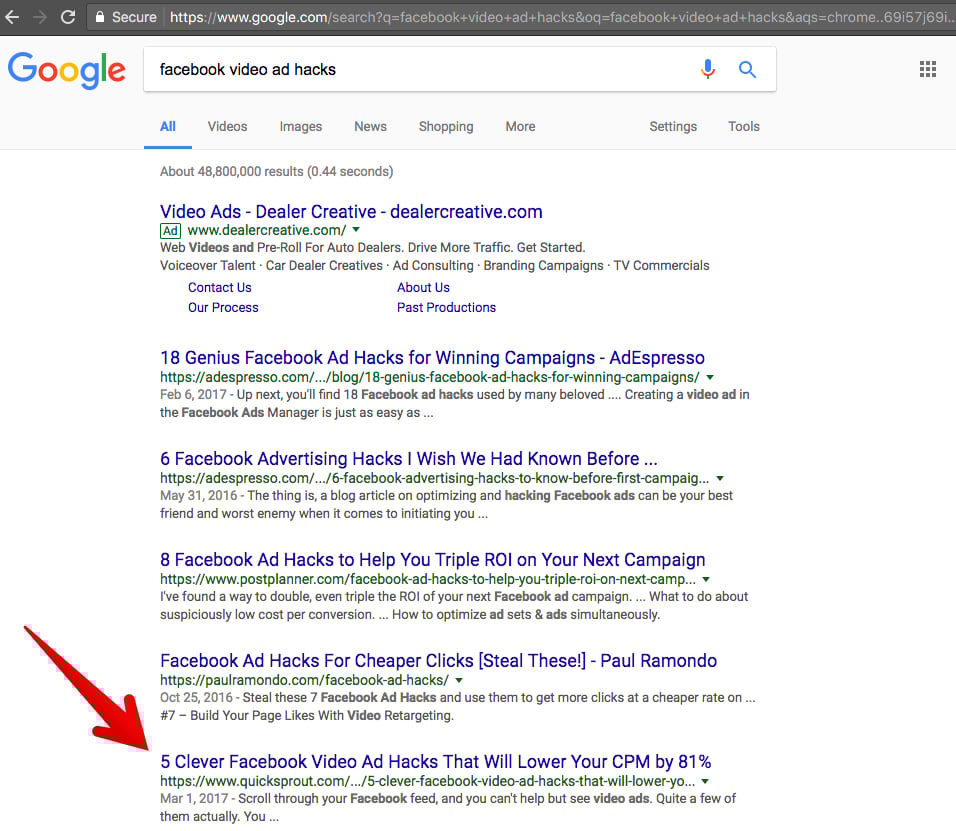Click the adespresso.com 18-genius green URL
Screen dimensions: 956x831
tap(430, 377)
